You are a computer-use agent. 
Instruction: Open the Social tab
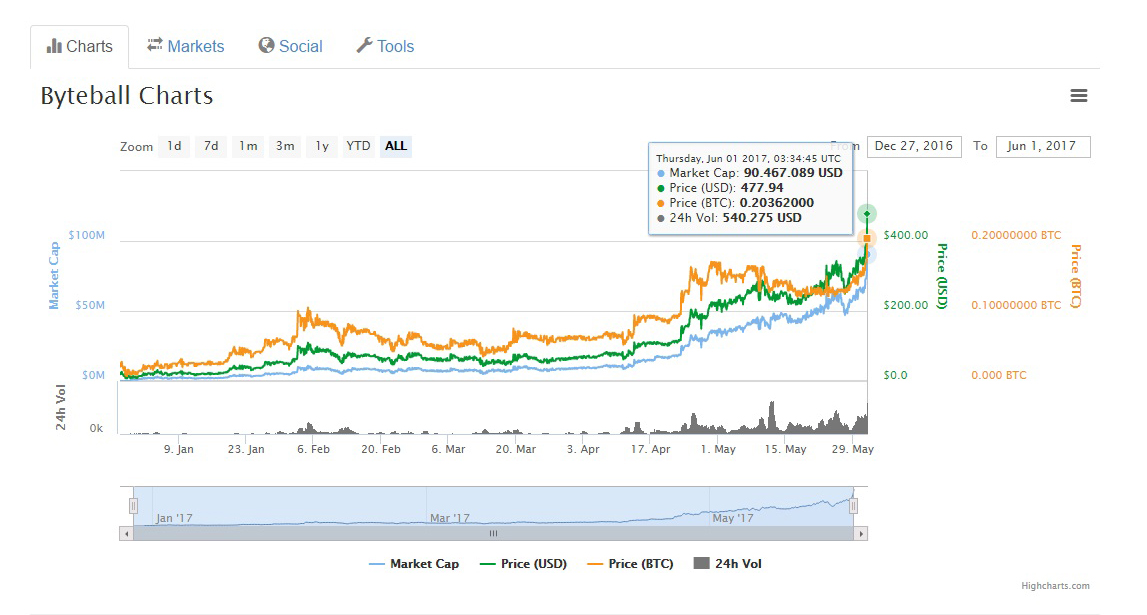pos(290,46)
